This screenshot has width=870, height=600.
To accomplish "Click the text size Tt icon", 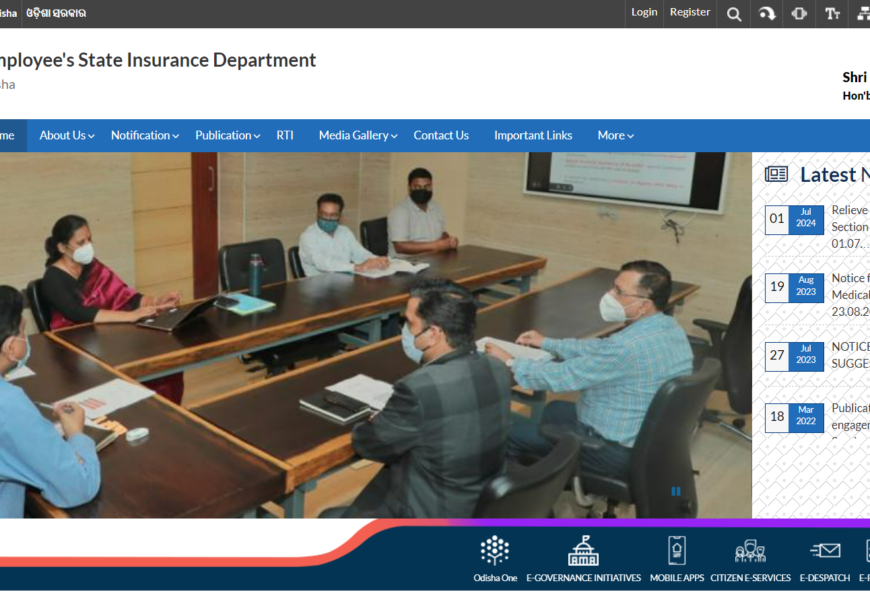I will coord(832,14).
